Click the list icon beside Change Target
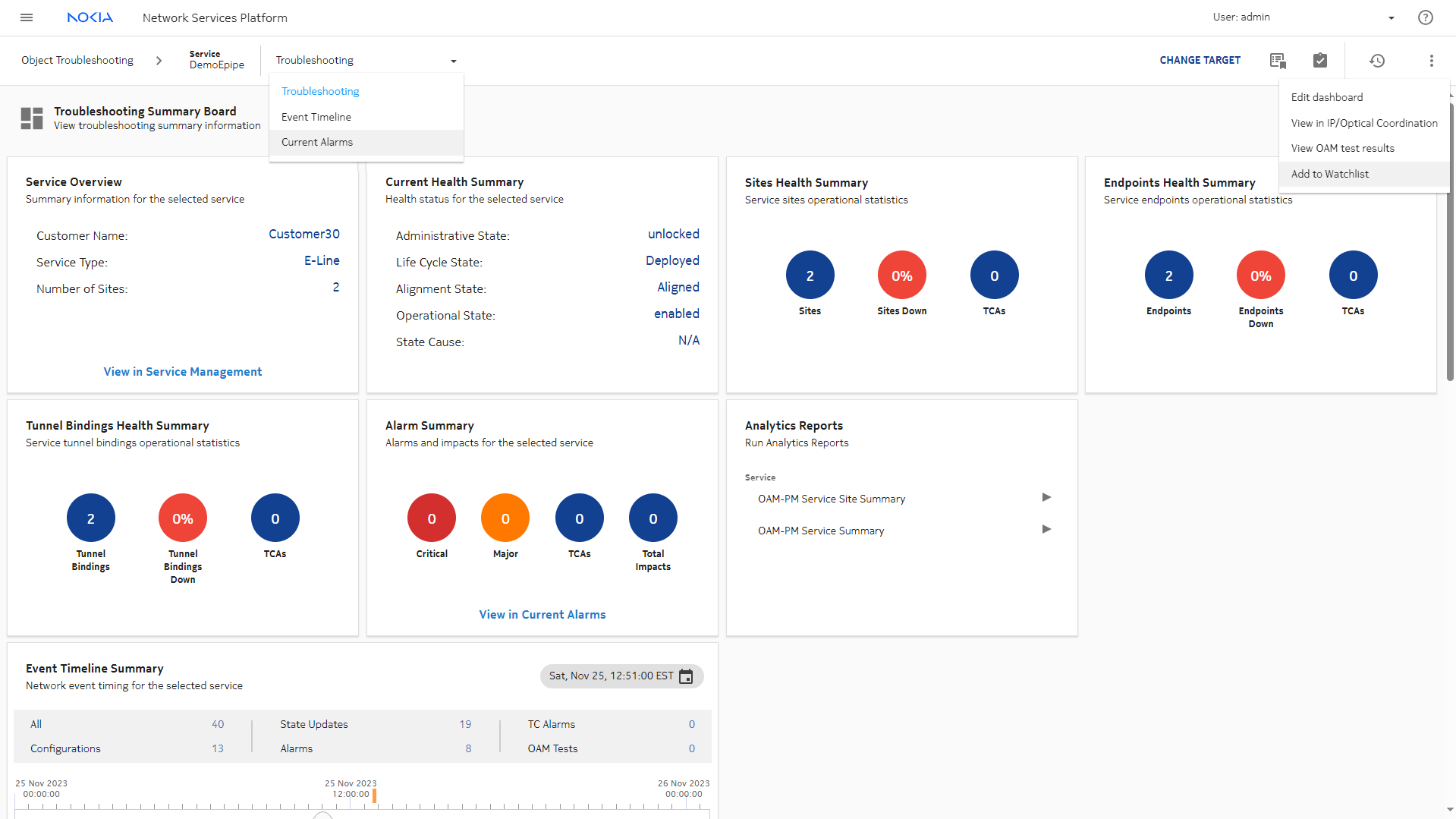The height and width of the screenshot is (819, 1456). click(x=1278, y=61)
